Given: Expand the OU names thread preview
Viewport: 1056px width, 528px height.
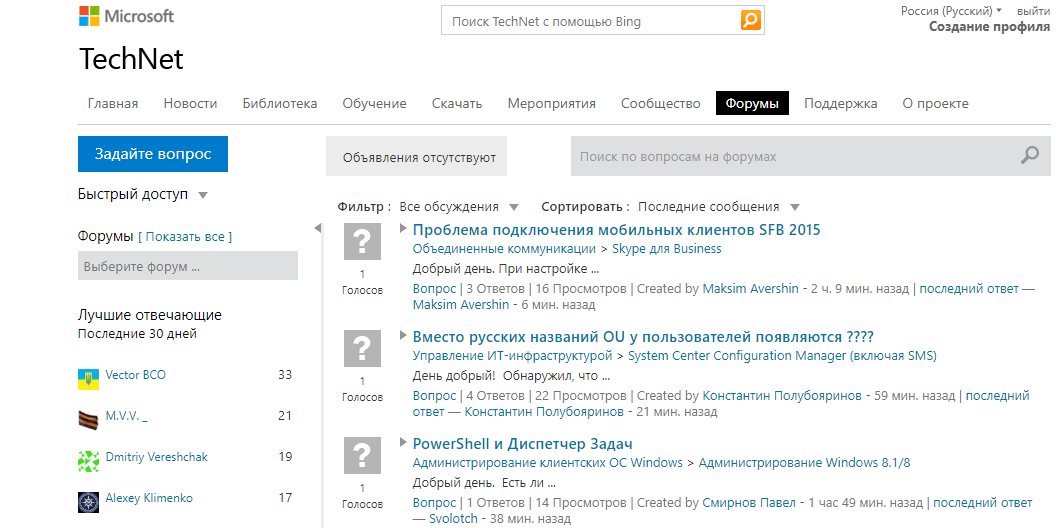Looking at the screenshot, I should pos(403,335).
